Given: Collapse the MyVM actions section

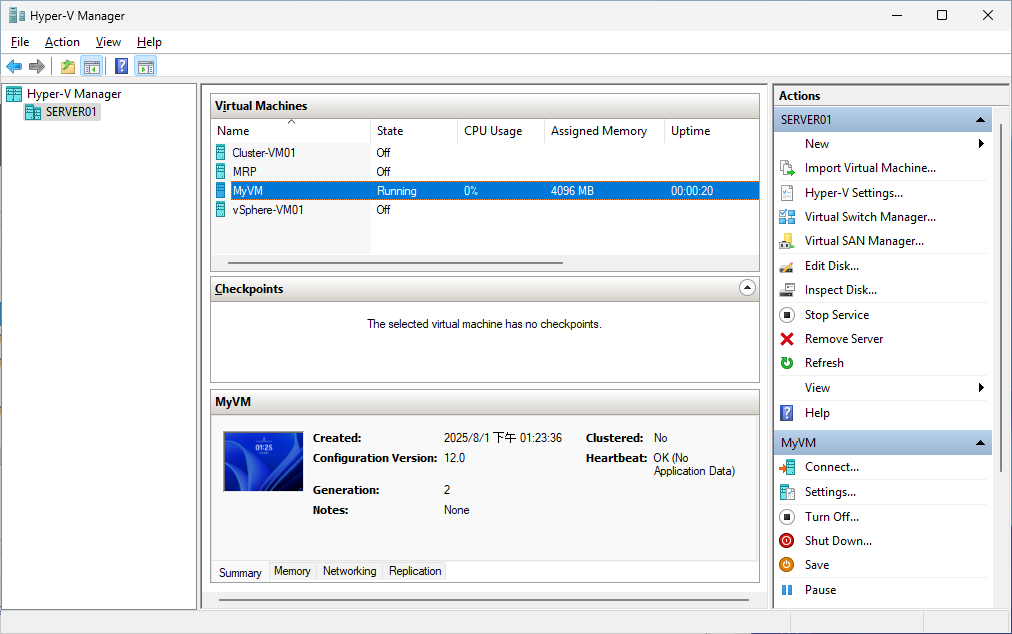Looking at the screenshot, I should [981, 443].
